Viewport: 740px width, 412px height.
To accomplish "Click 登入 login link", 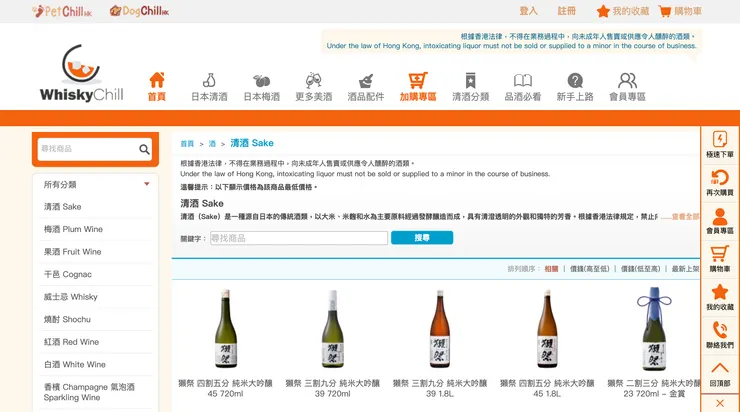I will pos(528,11).
